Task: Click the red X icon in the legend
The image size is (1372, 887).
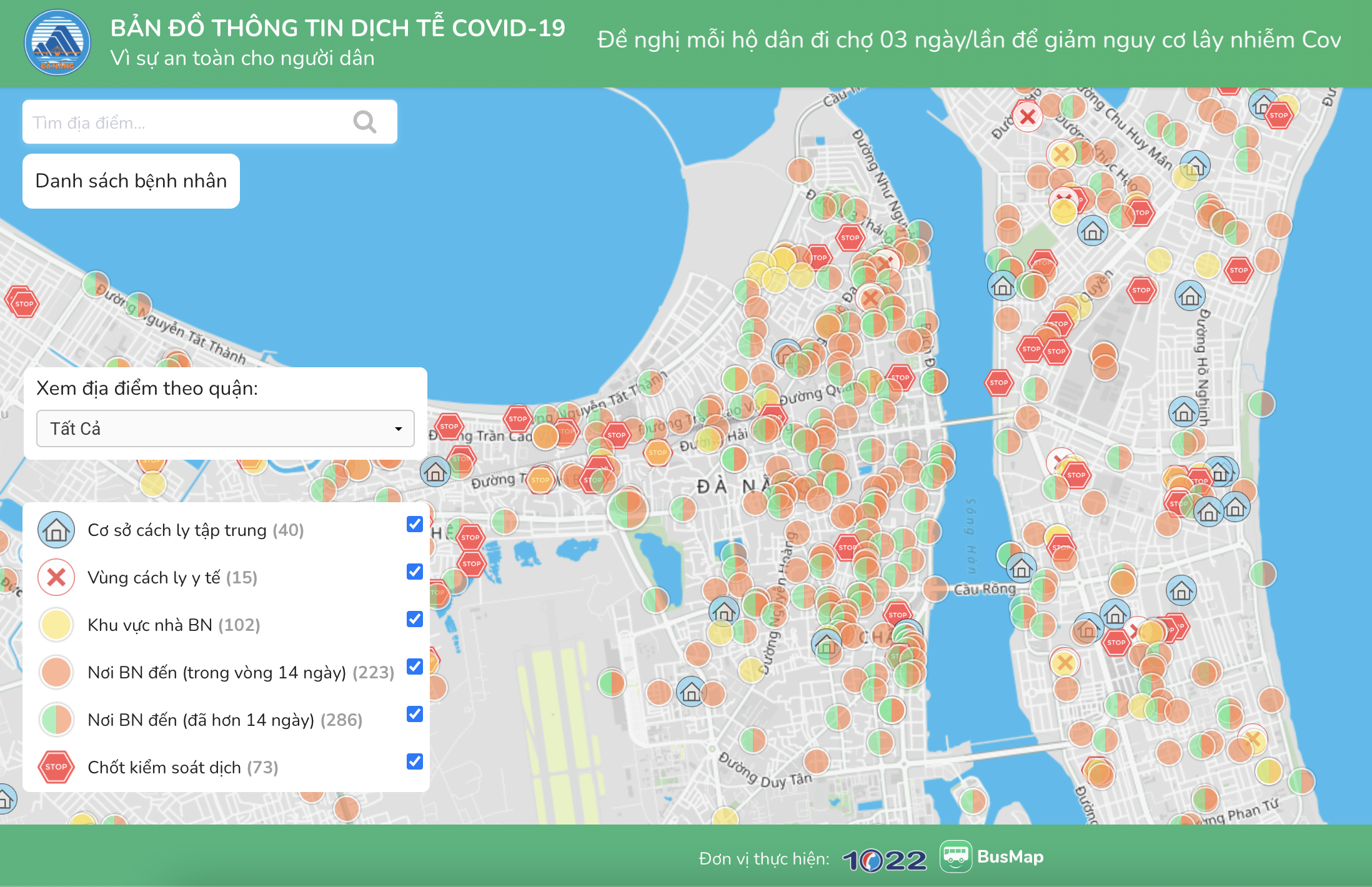Action: (x=56, y=577)
